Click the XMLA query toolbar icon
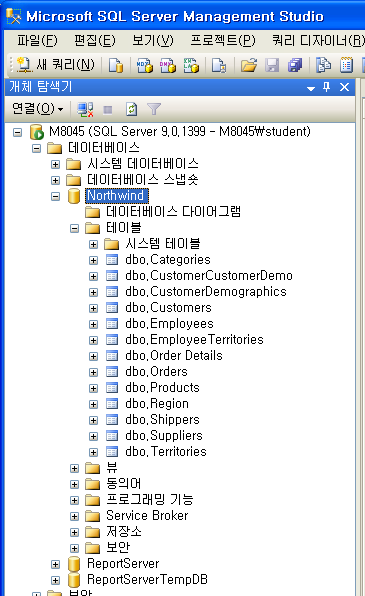This screenshot has height=596, width=365. [x=191, y=65]
